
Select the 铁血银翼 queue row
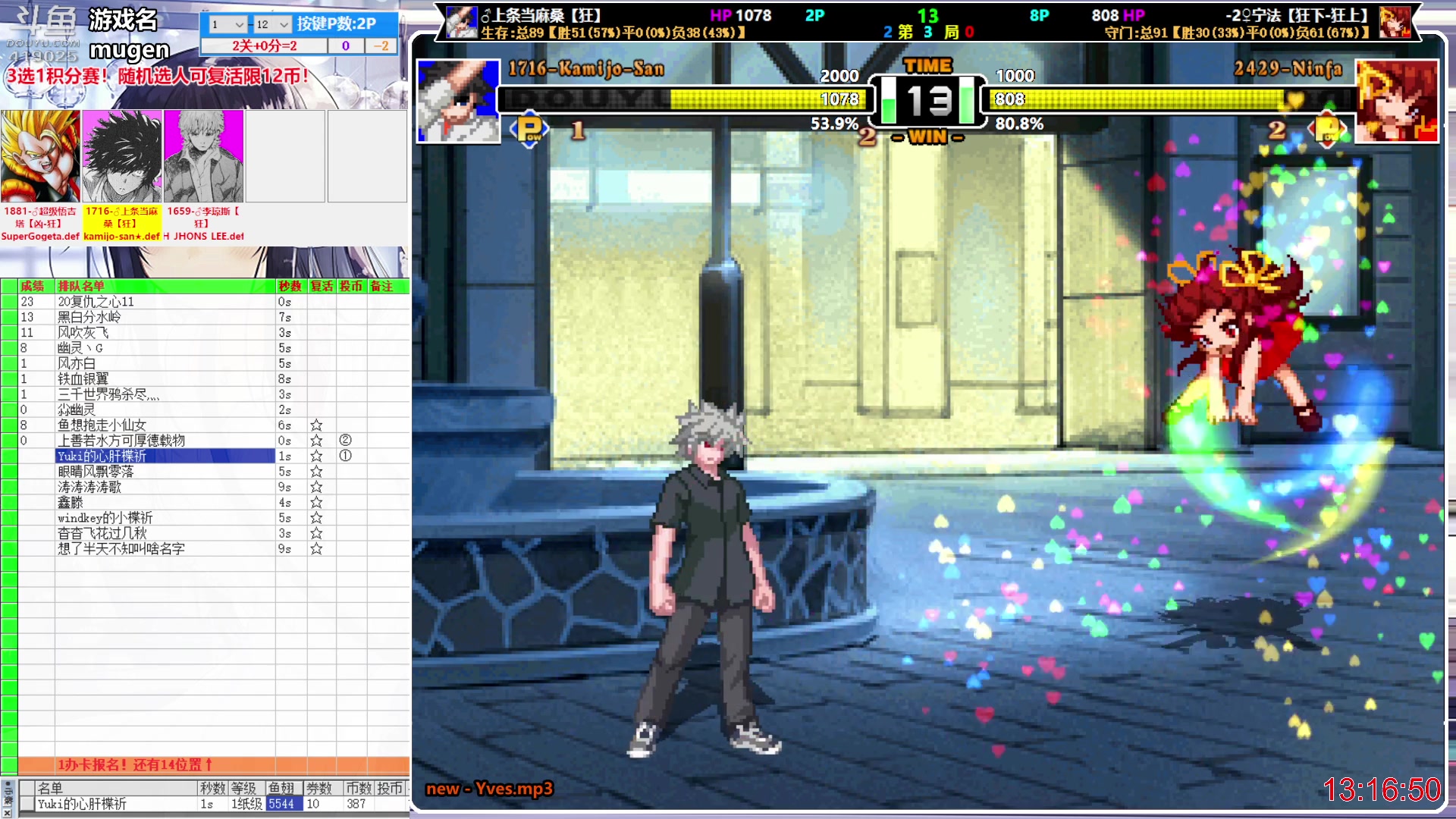point(165,378)
